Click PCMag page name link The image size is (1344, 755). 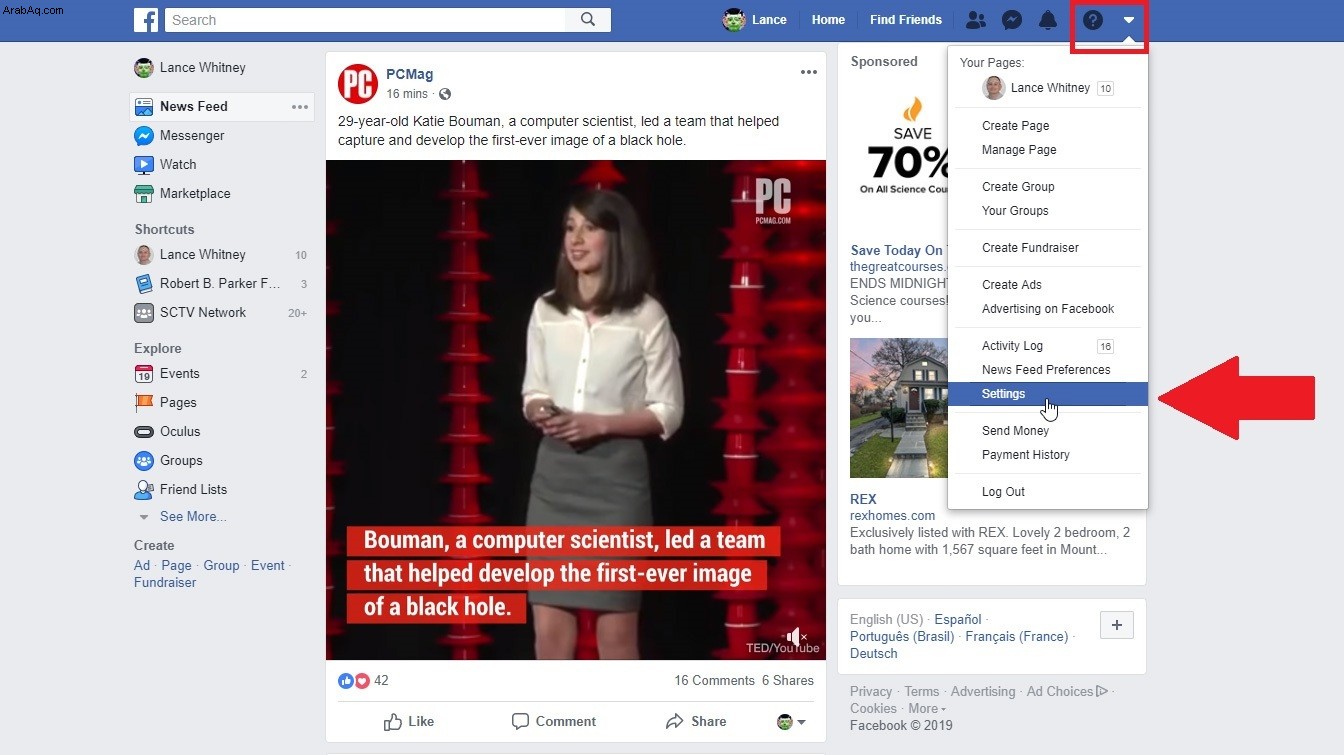pos(410,75)
